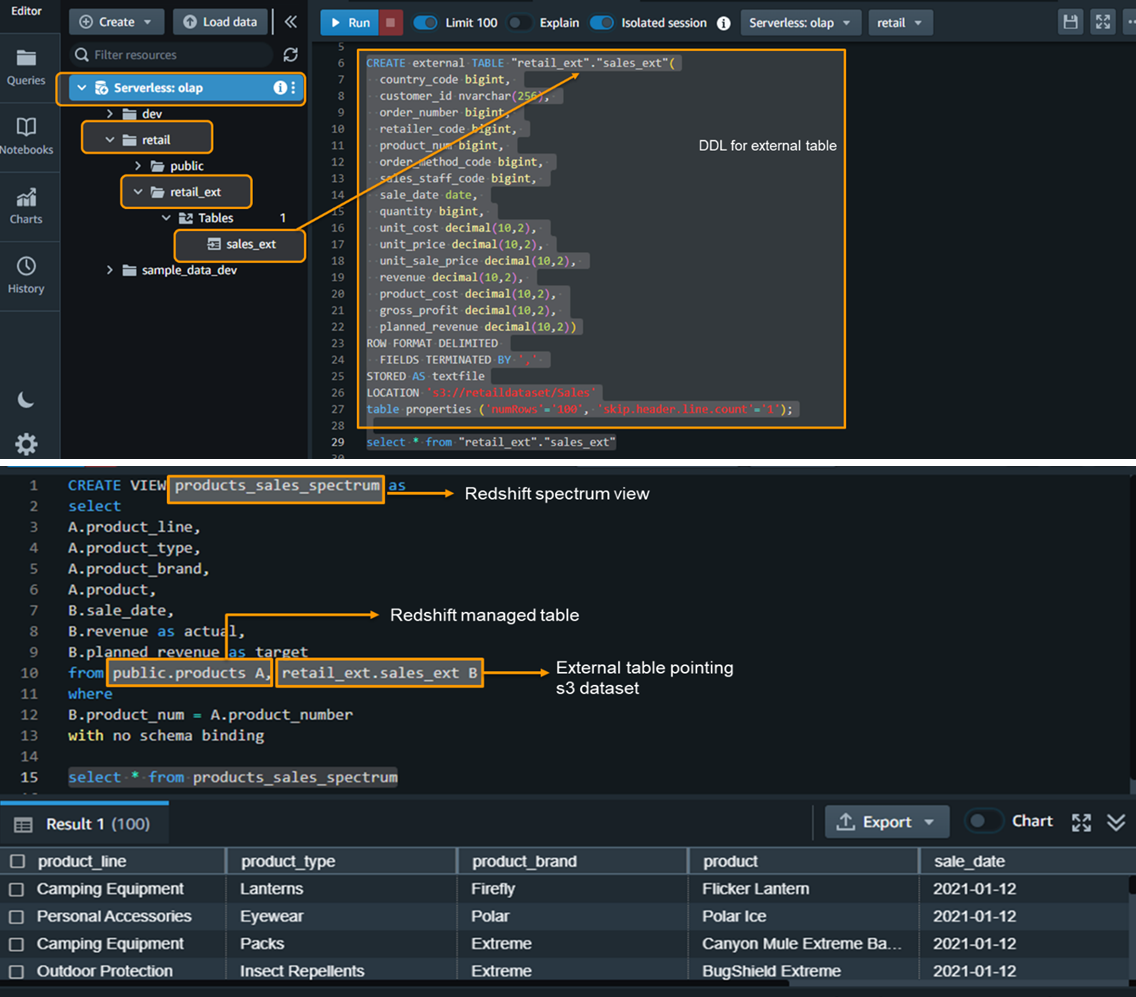Select the sales_ext table in tree
This screenshot has width=1136, height=997.
pyautogui.click(x=250, y=244)
